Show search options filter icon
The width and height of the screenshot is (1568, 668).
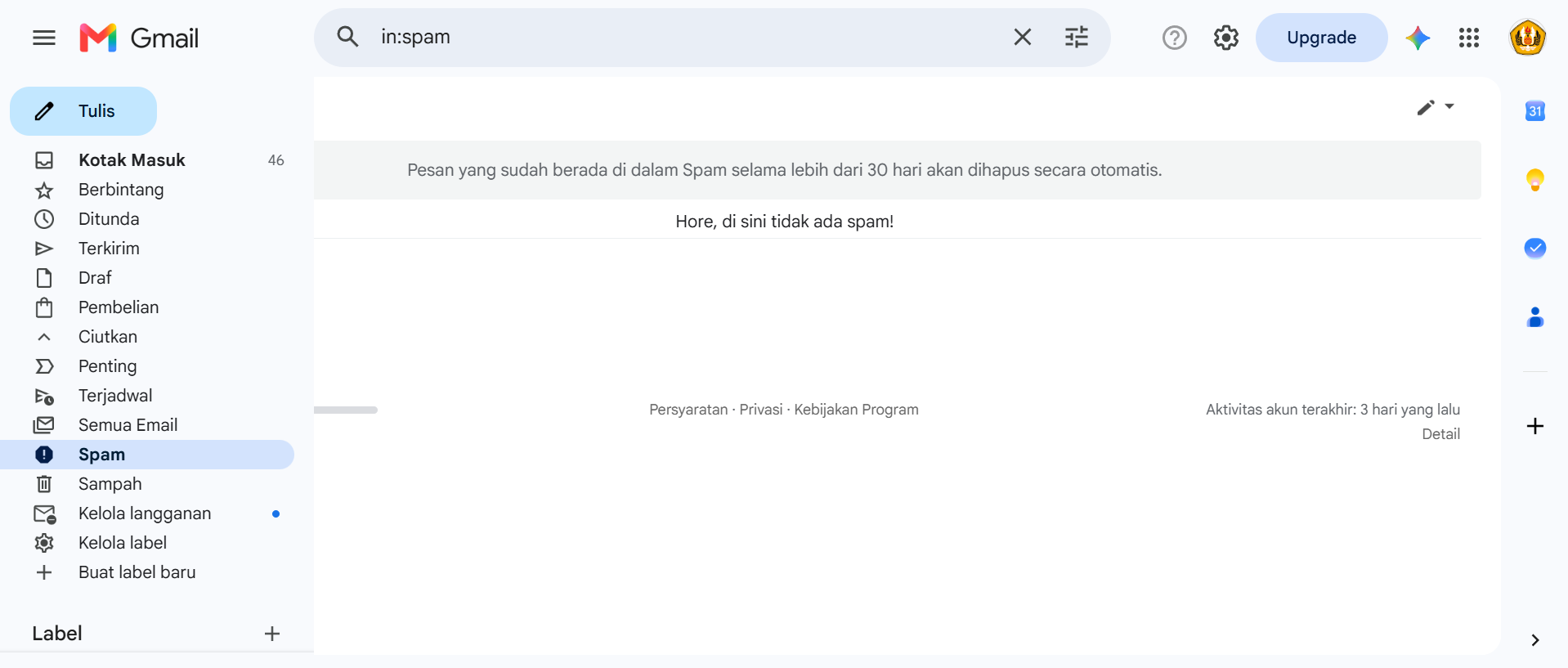point(1076,37)
